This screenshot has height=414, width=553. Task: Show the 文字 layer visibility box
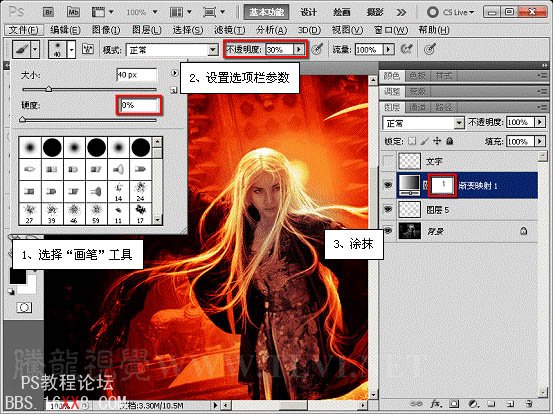tap(388, 161)
